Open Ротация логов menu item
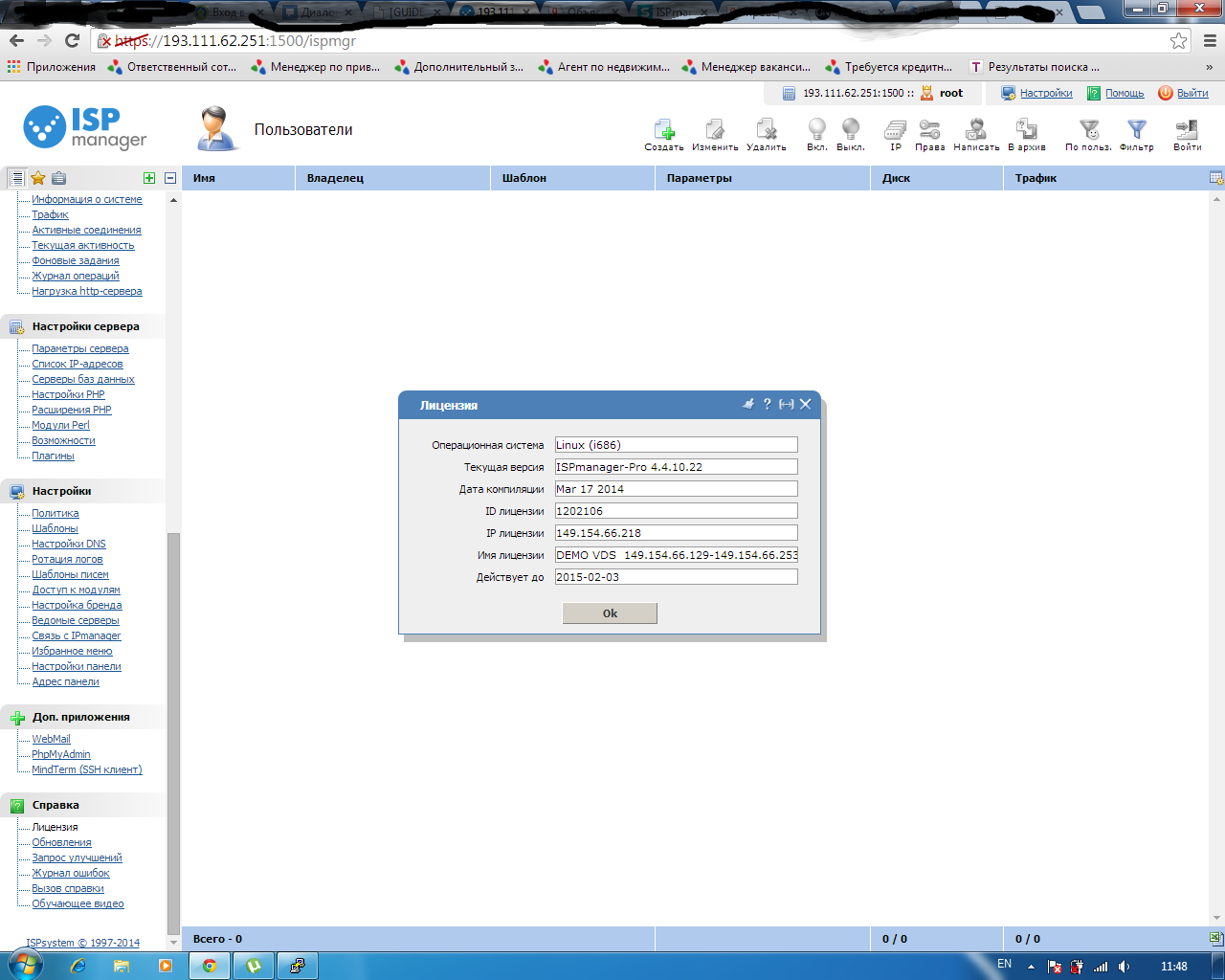Image resolution: width=1225 pixels, height=980 pixels. click(x=67, y=559)
